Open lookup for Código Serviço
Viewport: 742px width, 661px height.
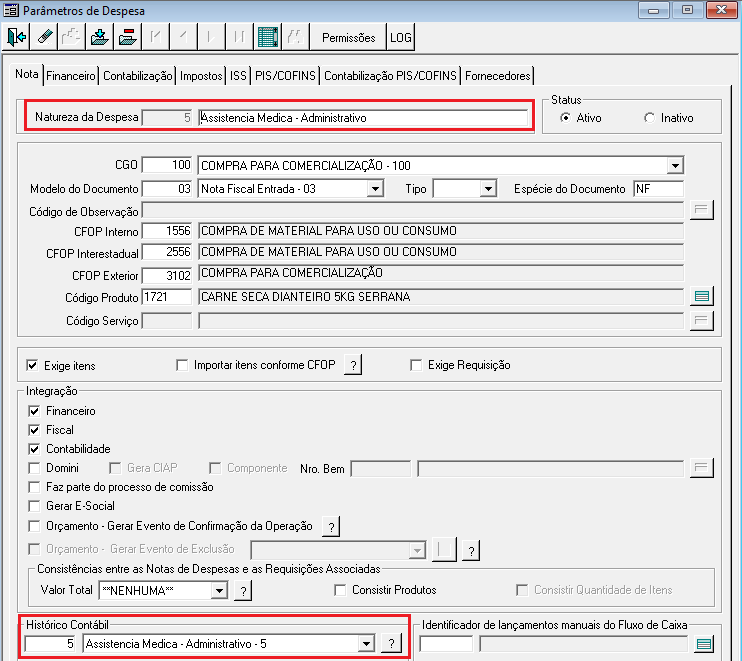coord(702,321)
